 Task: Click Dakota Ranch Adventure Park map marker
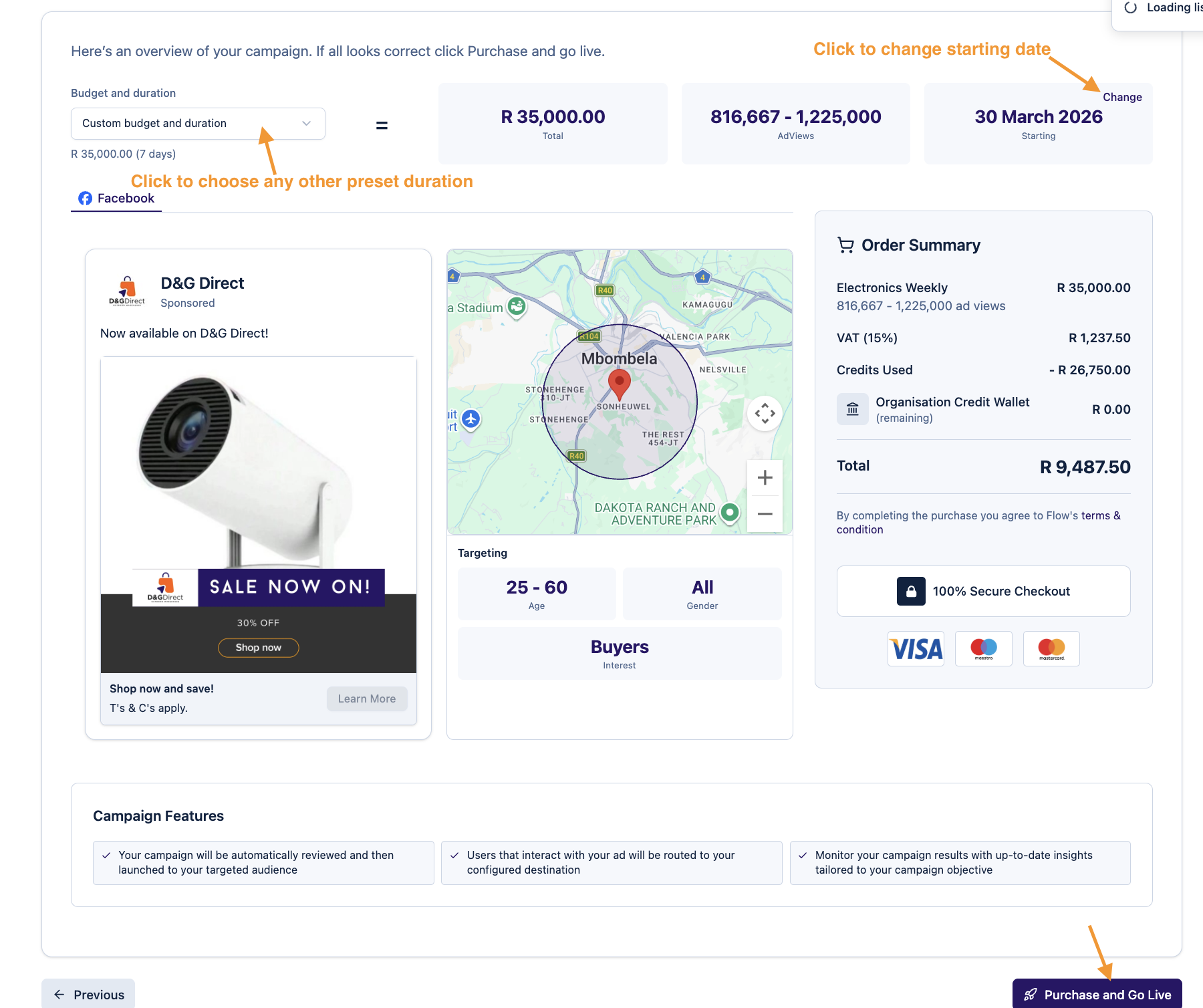[730, 513]
